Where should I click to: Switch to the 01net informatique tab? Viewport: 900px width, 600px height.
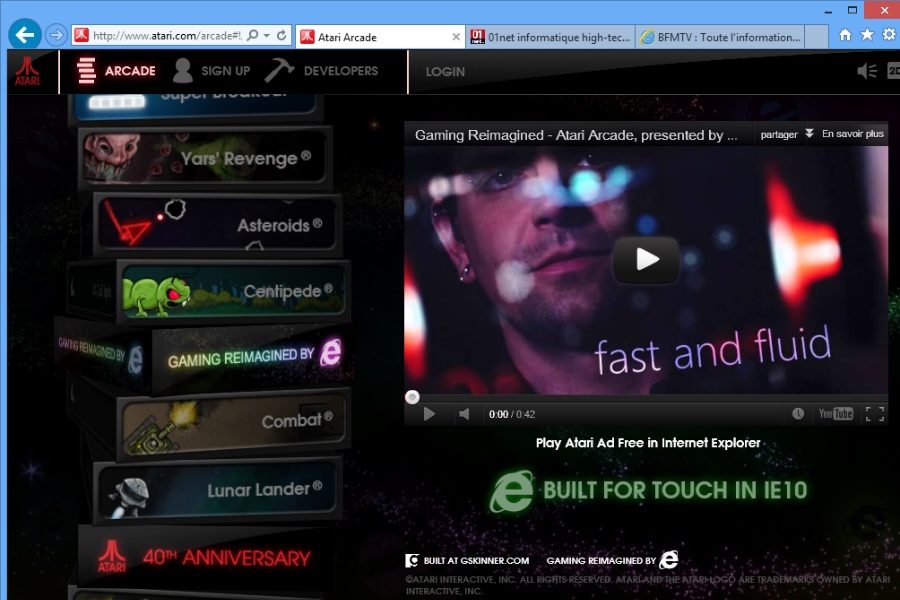click(550, 37)
